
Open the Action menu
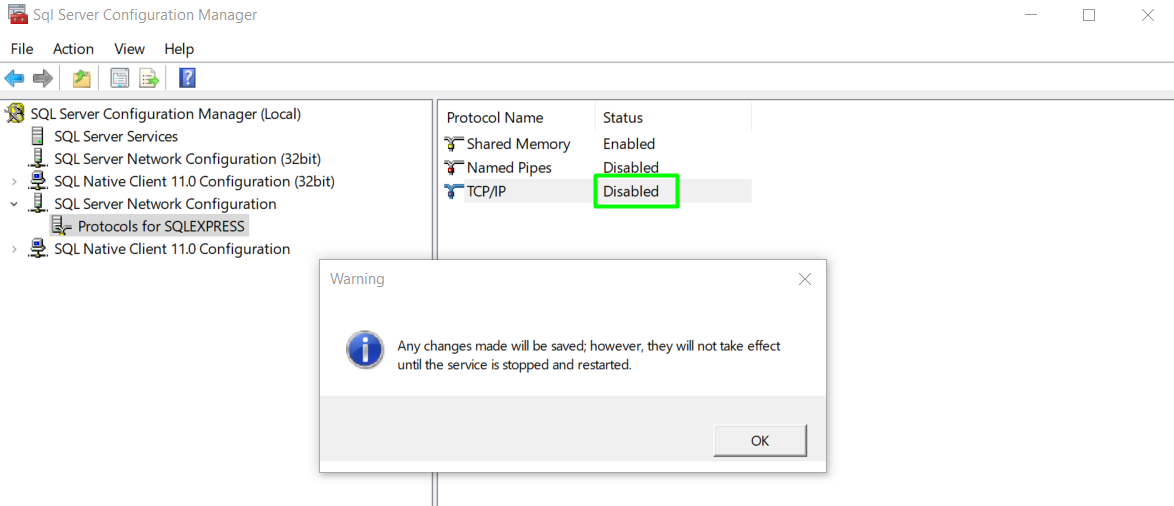tap(73, 49)
